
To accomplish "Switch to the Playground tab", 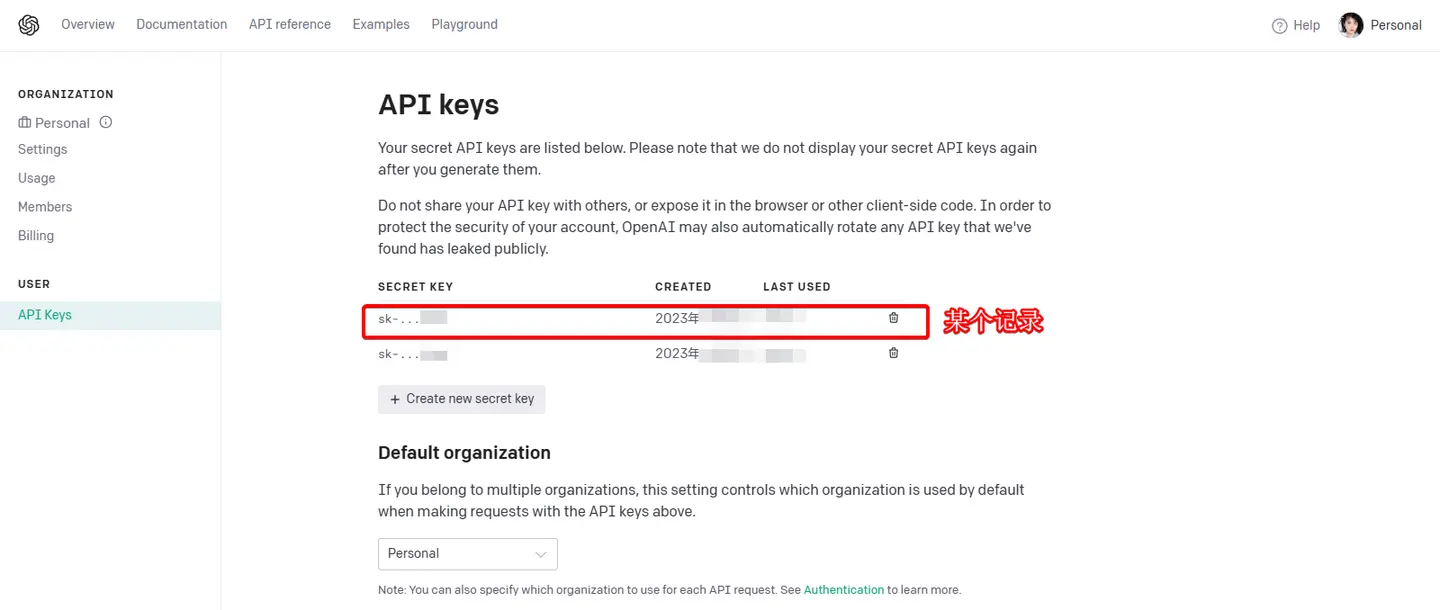I will [464, 24].
